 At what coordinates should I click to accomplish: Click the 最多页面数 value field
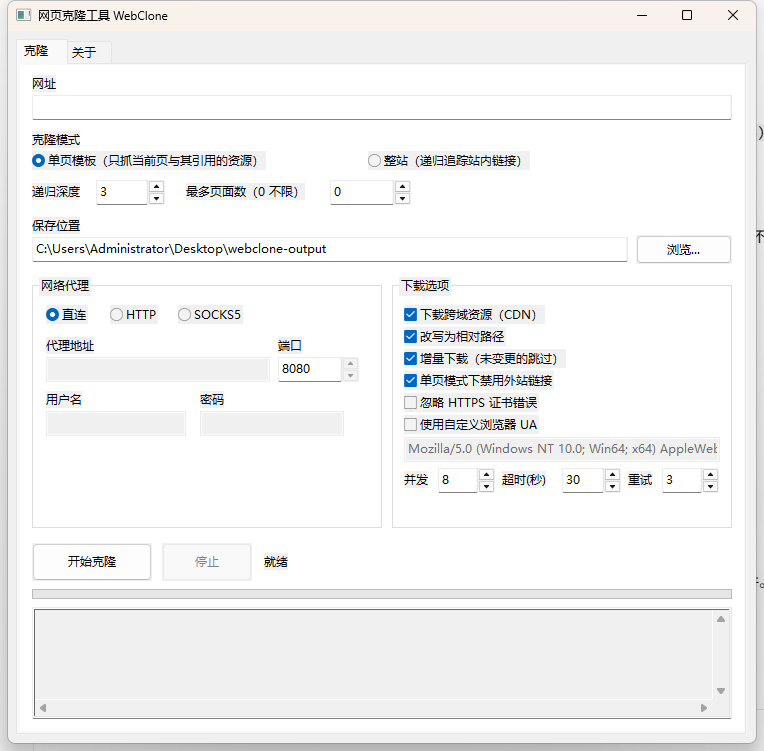click(362, 192)
